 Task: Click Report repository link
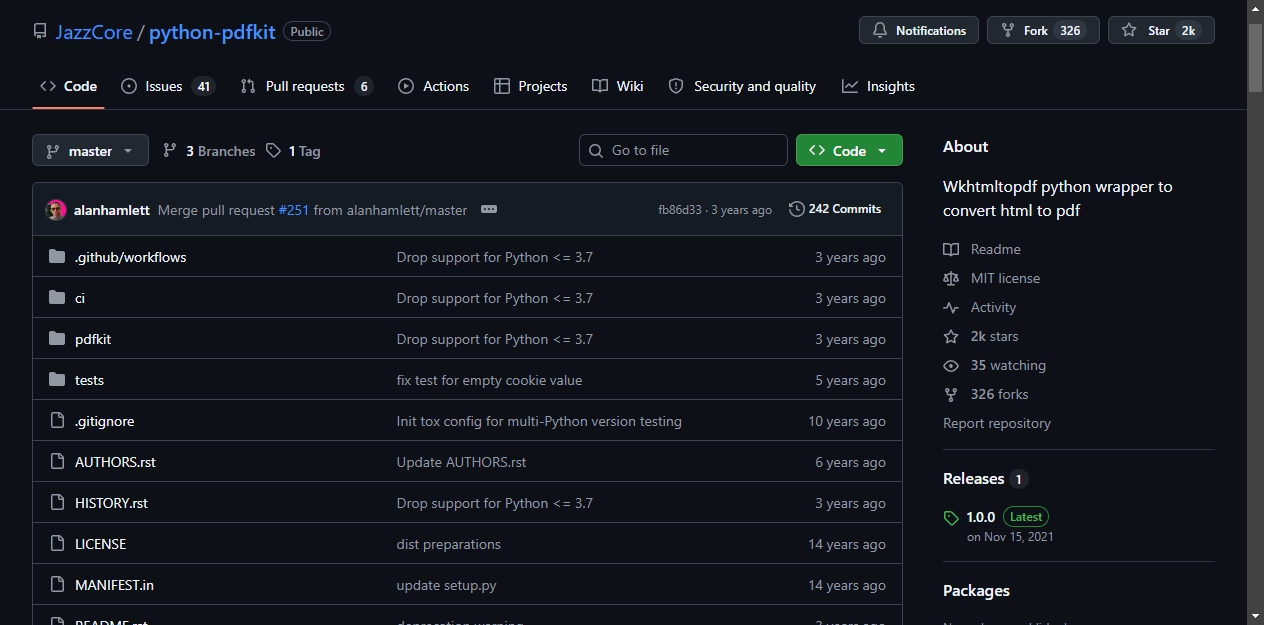[x=997, y=423]
